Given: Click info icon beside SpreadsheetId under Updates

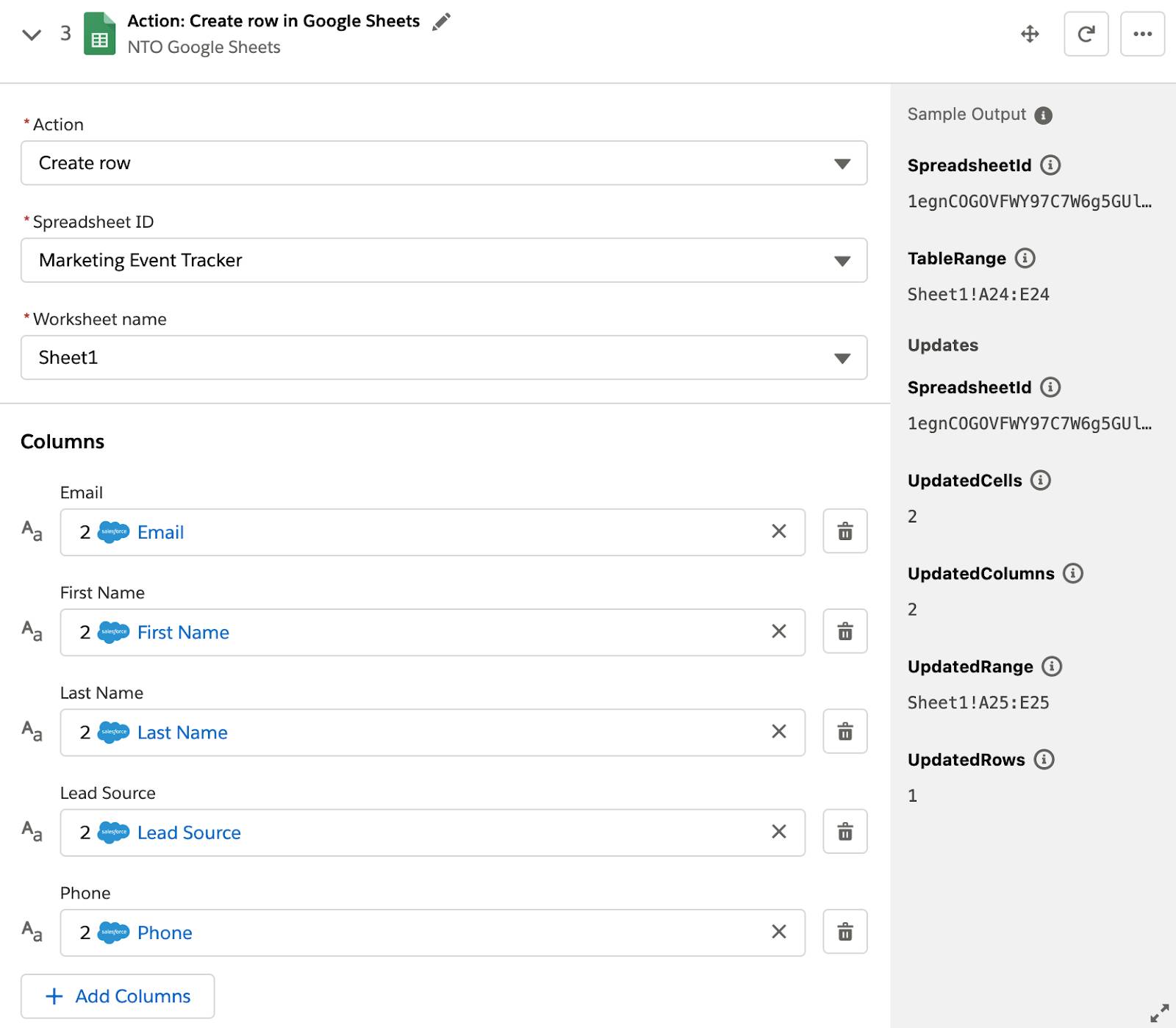Looking at the screenshot, I should [x=1050, y=387].
